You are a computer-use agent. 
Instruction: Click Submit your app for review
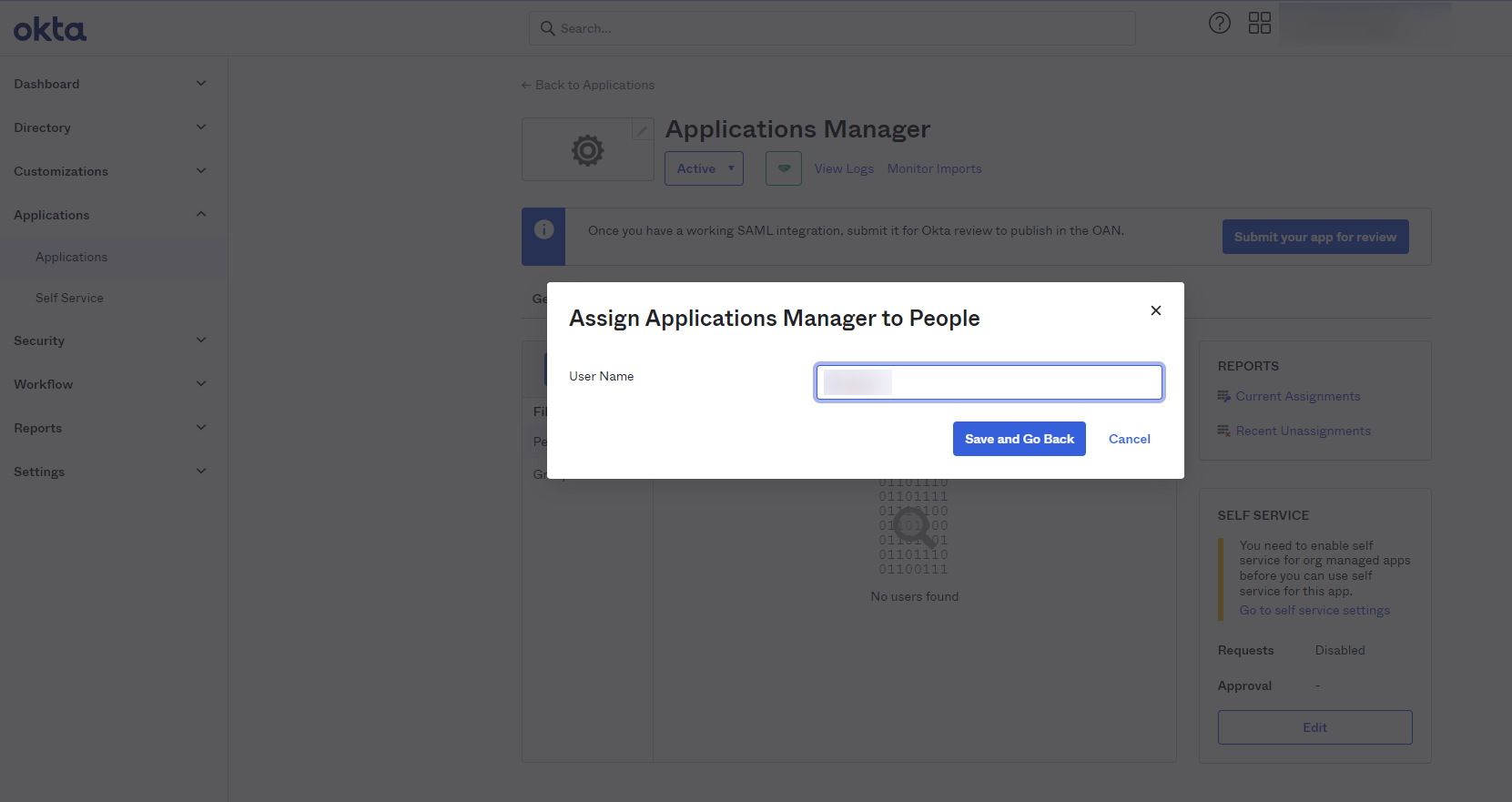(1314, 237)
